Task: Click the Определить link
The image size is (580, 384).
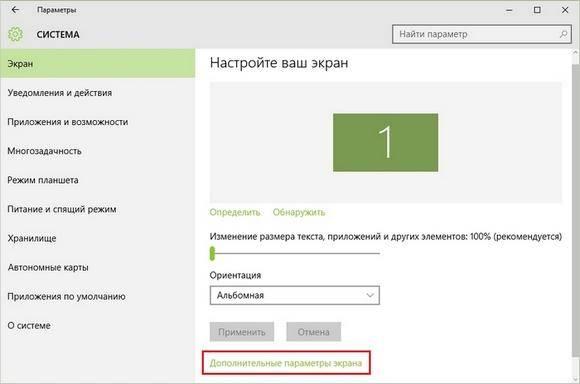Action: (x=235, y=212)
